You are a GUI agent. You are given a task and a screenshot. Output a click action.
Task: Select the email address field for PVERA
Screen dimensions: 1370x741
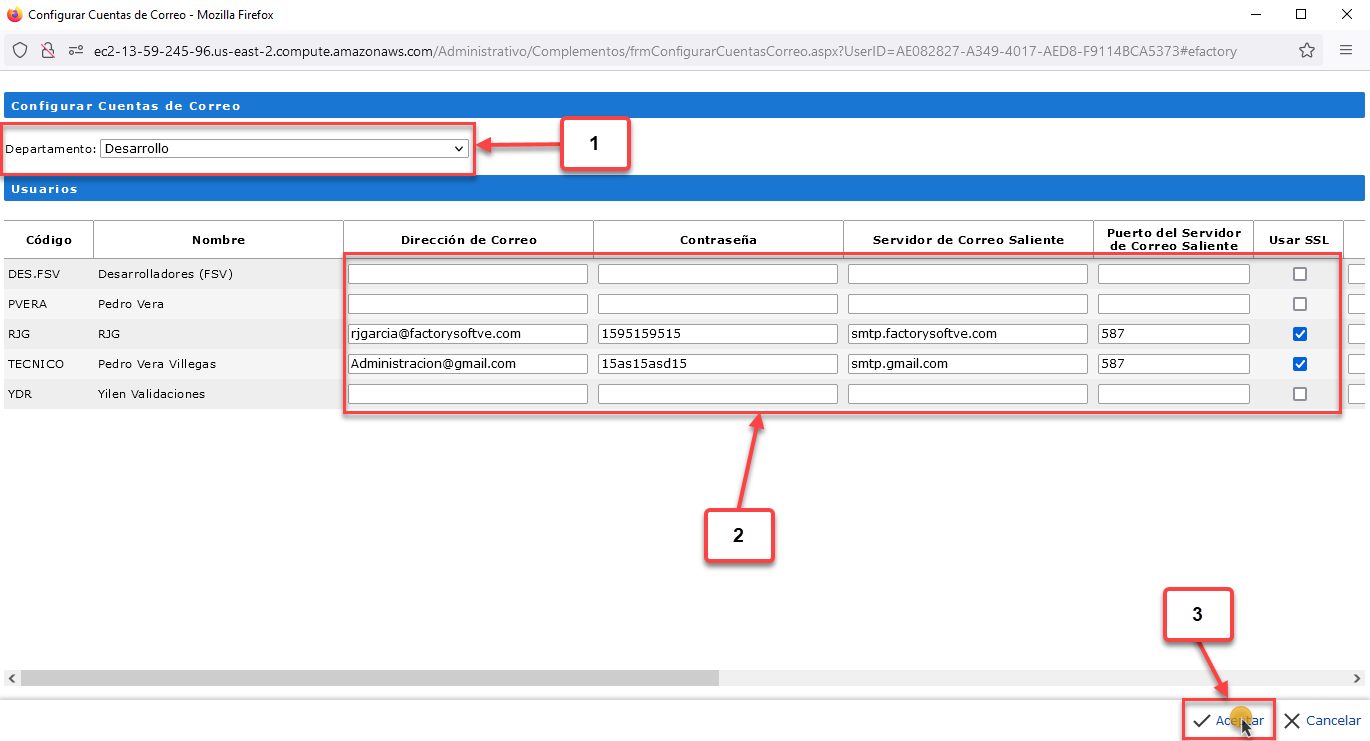(x=468, y=304)
